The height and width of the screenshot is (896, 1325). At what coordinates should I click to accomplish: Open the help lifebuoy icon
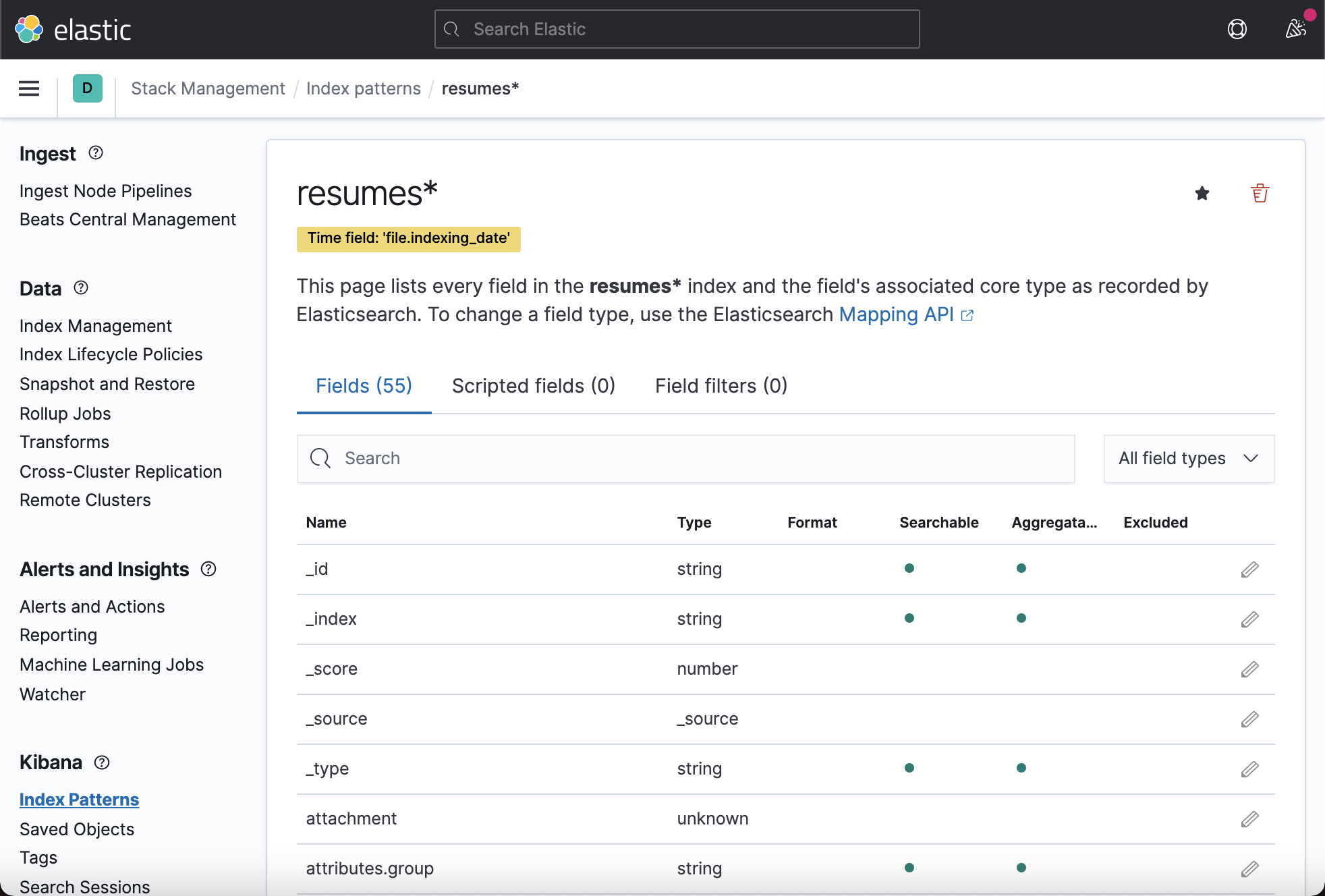1237,29
